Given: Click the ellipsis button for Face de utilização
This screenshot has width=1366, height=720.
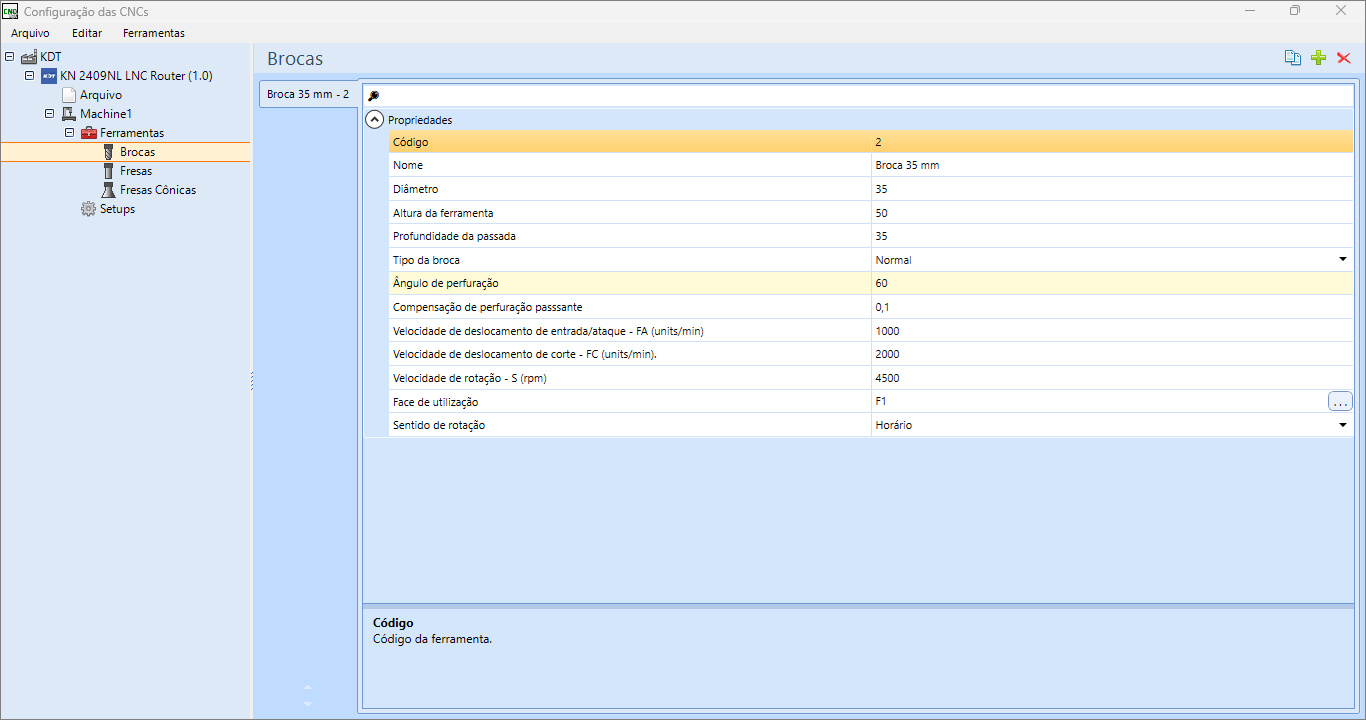Looking at the screenshot, I should click(x=1340, y=402).
